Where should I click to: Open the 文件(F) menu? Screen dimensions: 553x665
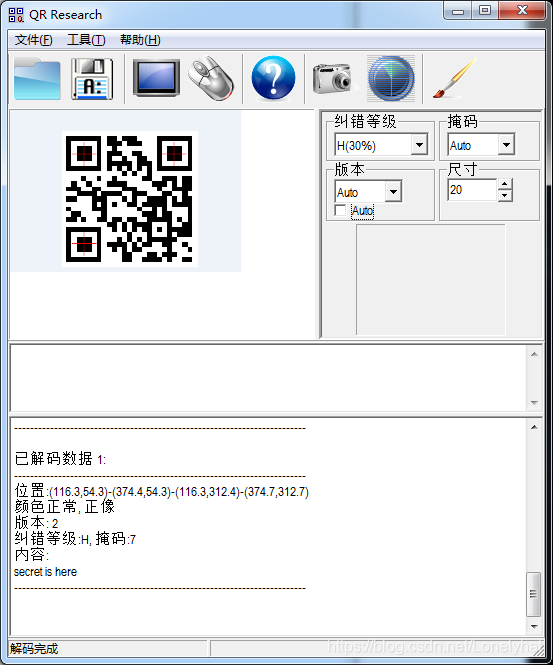pyautogui.click(x=34, y=40)
